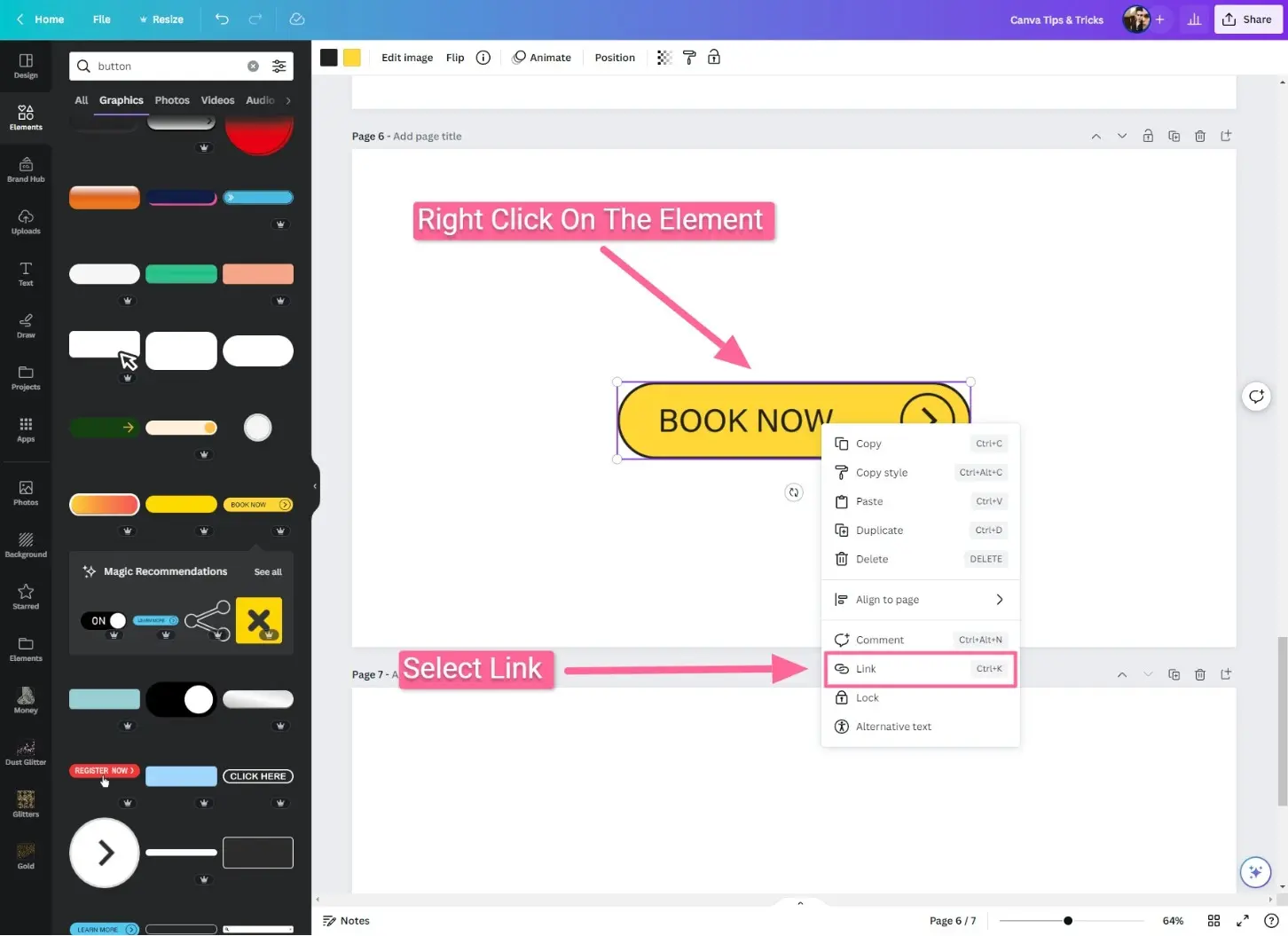
Task: Move Page 6 up with chevron
Action: [x=1096, y=136]
